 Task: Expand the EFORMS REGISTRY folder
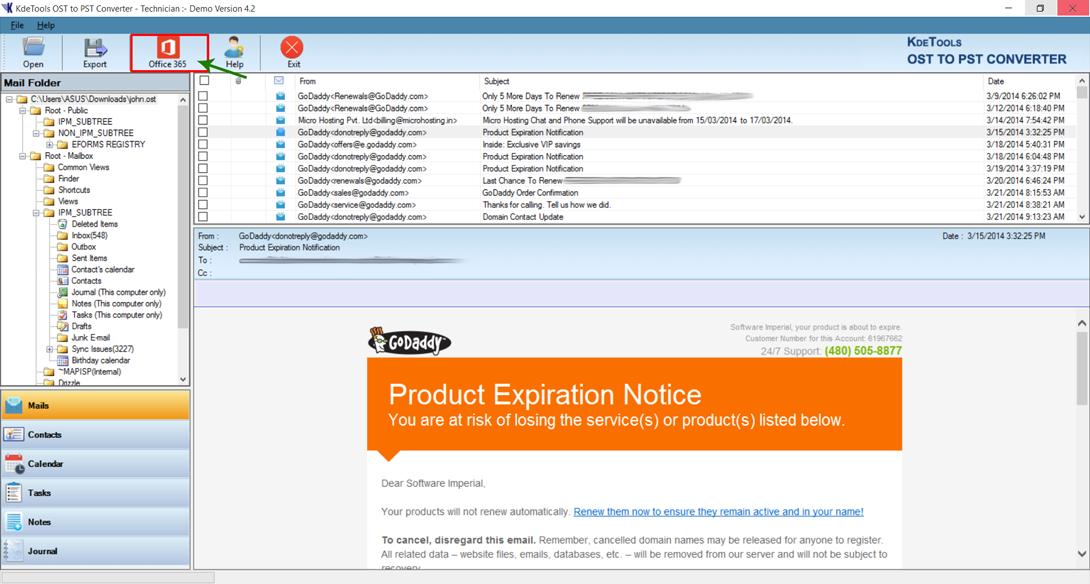point(50,145)
